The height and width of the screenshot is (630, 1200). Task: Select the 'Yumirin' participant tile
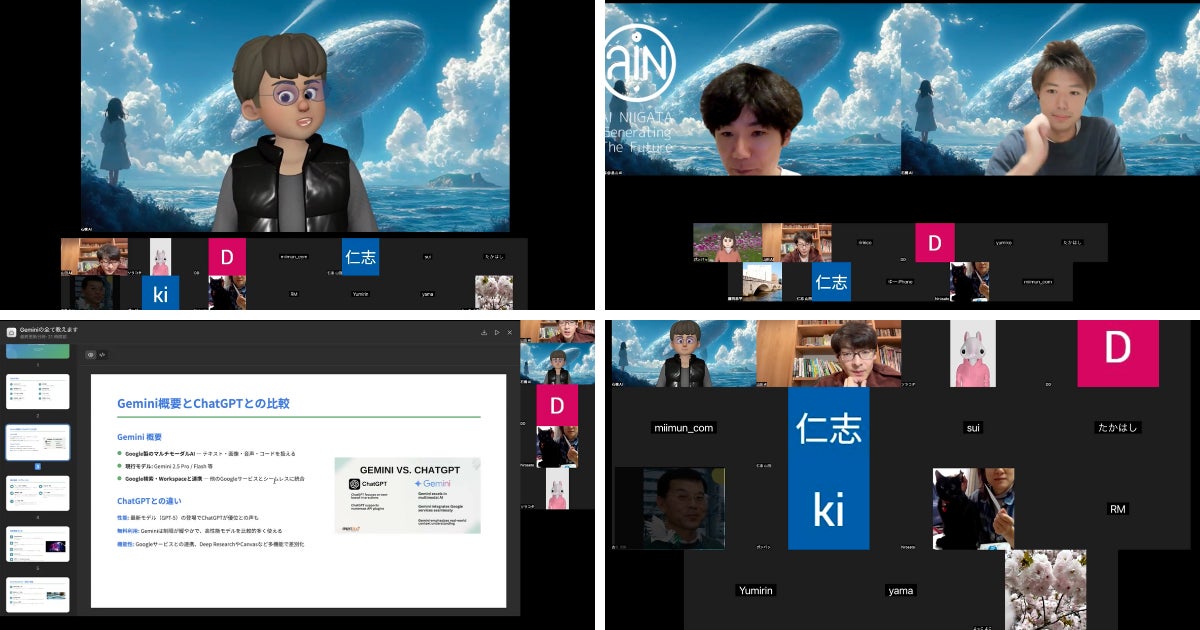point(755,590)
